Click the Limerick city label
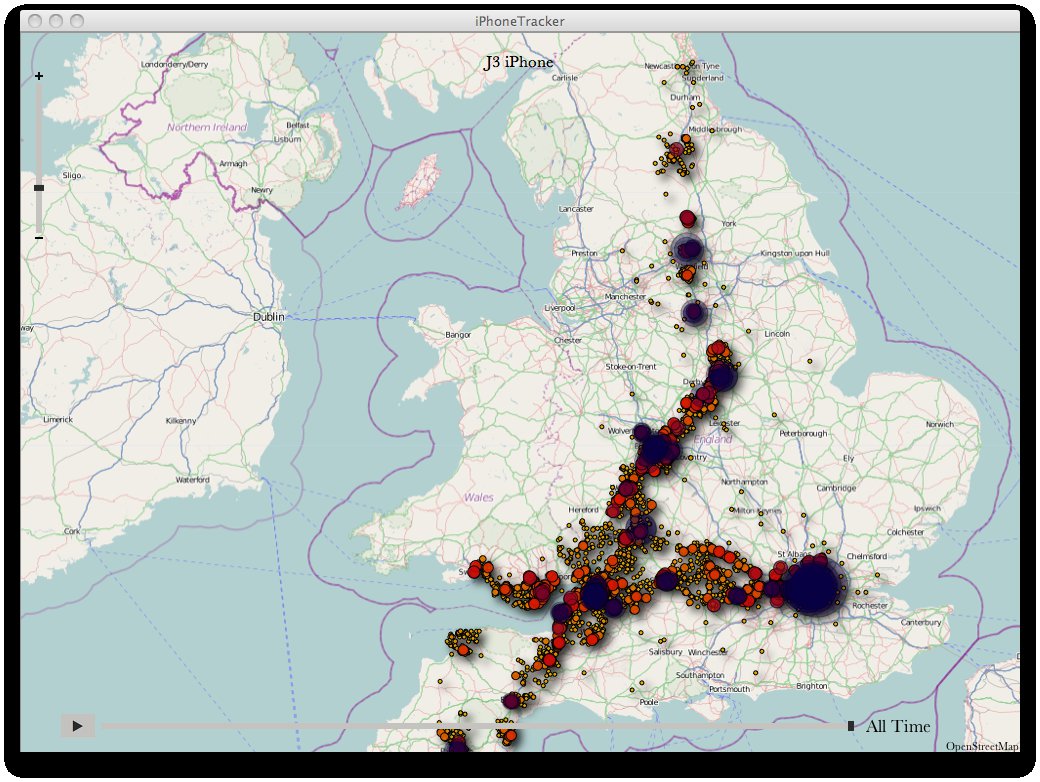This screenshot has height=782, width=1040. click(58, 419)
